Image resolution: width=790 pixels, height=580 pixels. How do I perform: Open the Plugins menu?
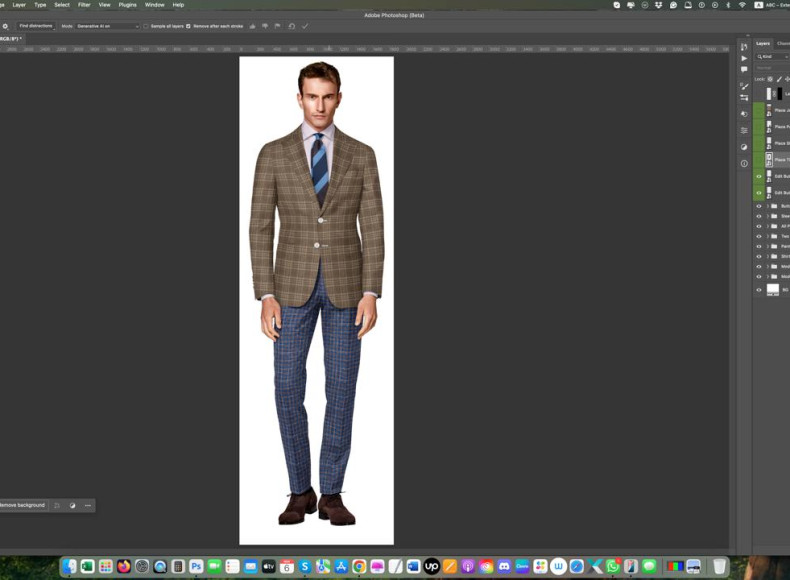click(x=127, y=5)
